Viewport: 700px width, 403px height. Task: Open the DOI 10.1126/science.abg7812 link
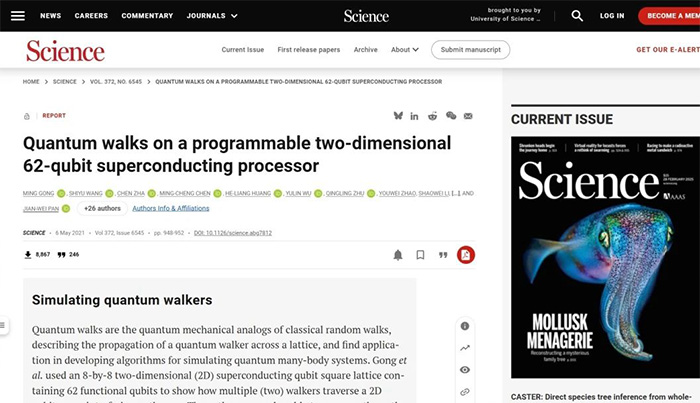[233, 233]
